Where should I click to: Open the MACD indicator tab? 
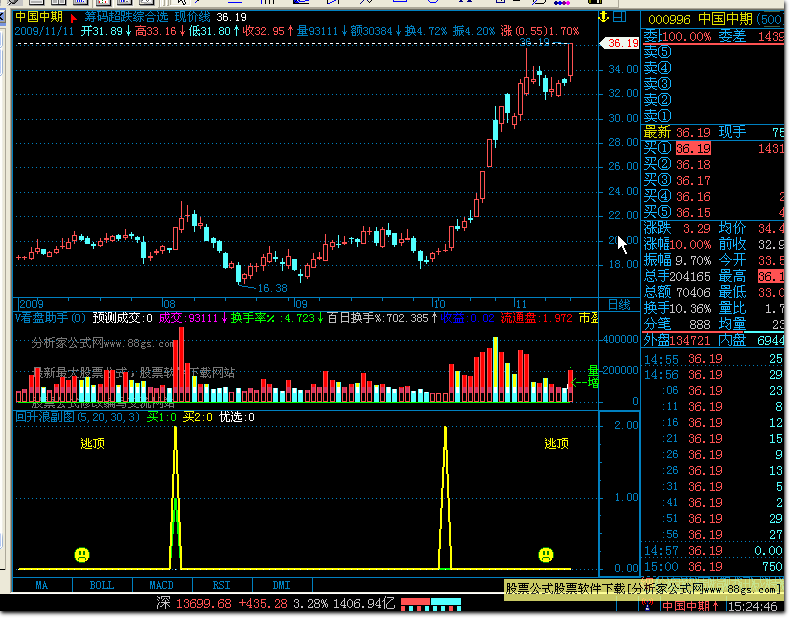[162, 585]
